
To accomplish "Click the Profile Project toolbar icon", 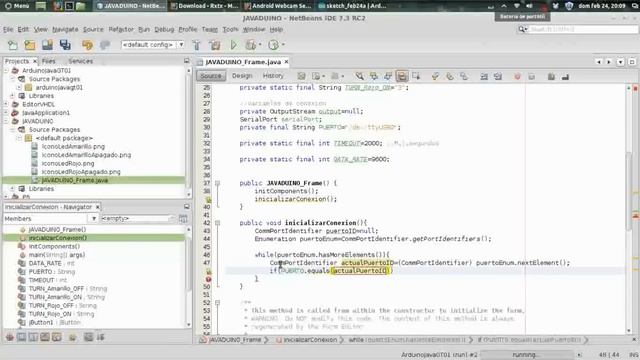I will click(x=273, y=45).
